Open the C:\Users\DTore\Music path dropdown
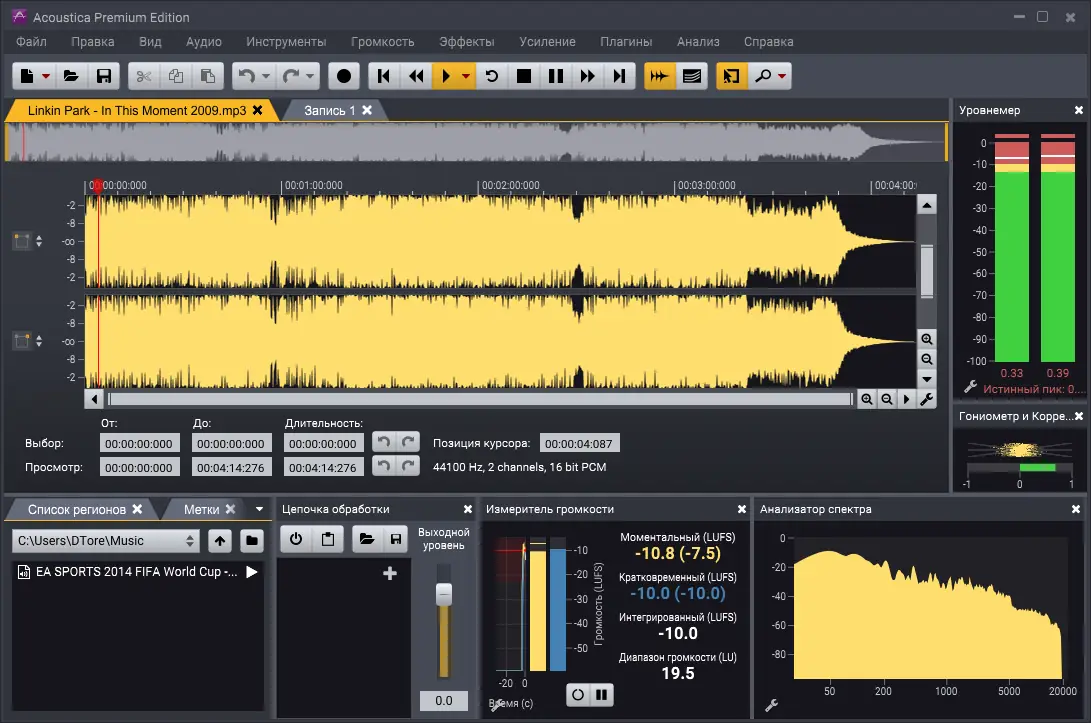1091x723 pixels. (106, 541)
